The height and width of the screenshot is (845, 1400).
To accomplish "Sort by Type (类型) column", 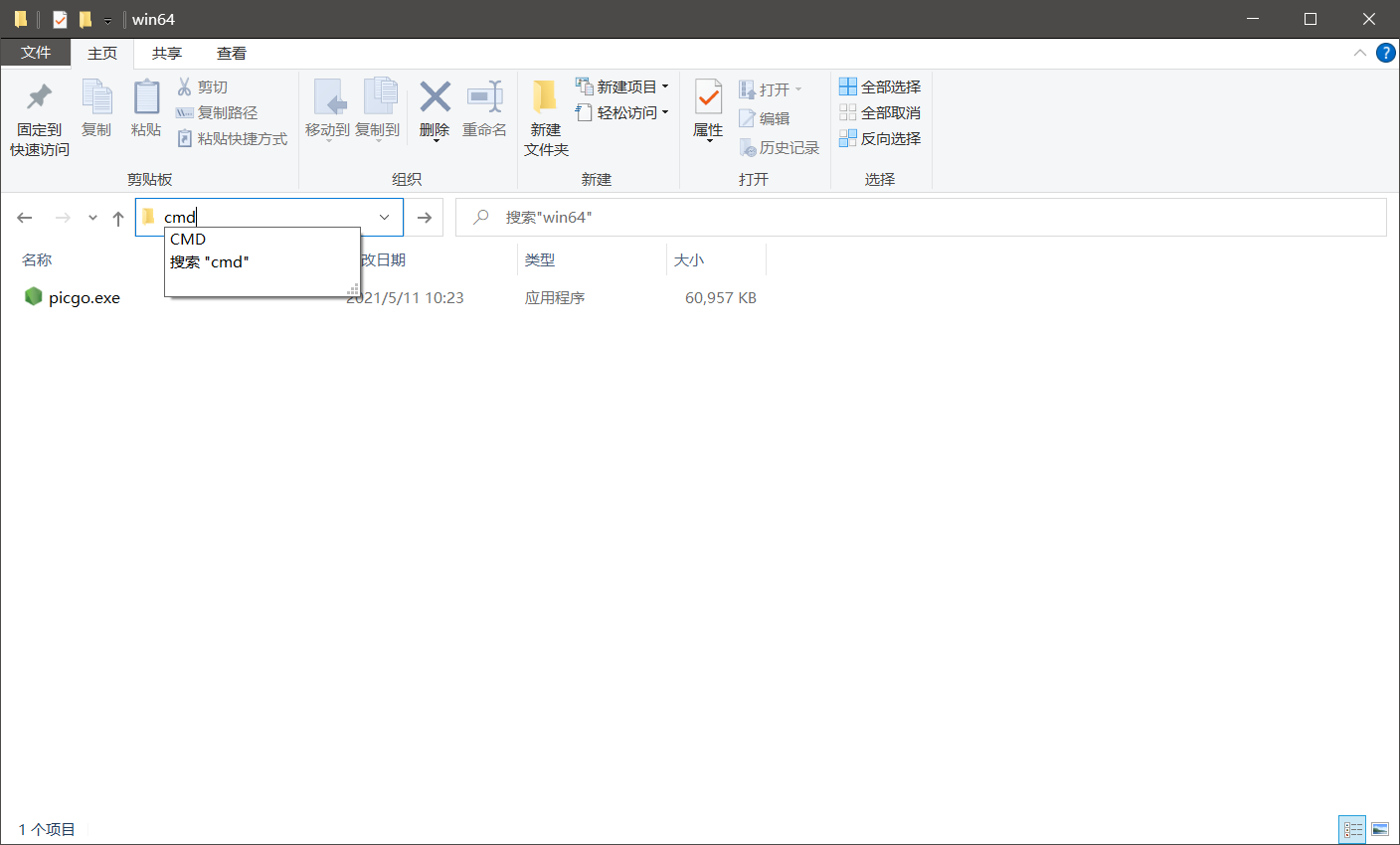I will [540, 259].
